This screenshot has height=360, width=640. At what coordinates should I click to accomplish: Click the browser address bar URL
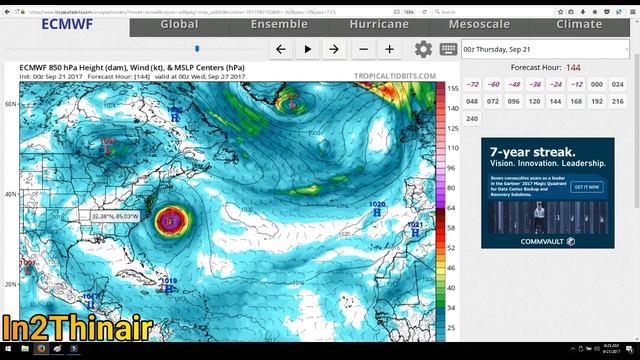tap(182, 12)
